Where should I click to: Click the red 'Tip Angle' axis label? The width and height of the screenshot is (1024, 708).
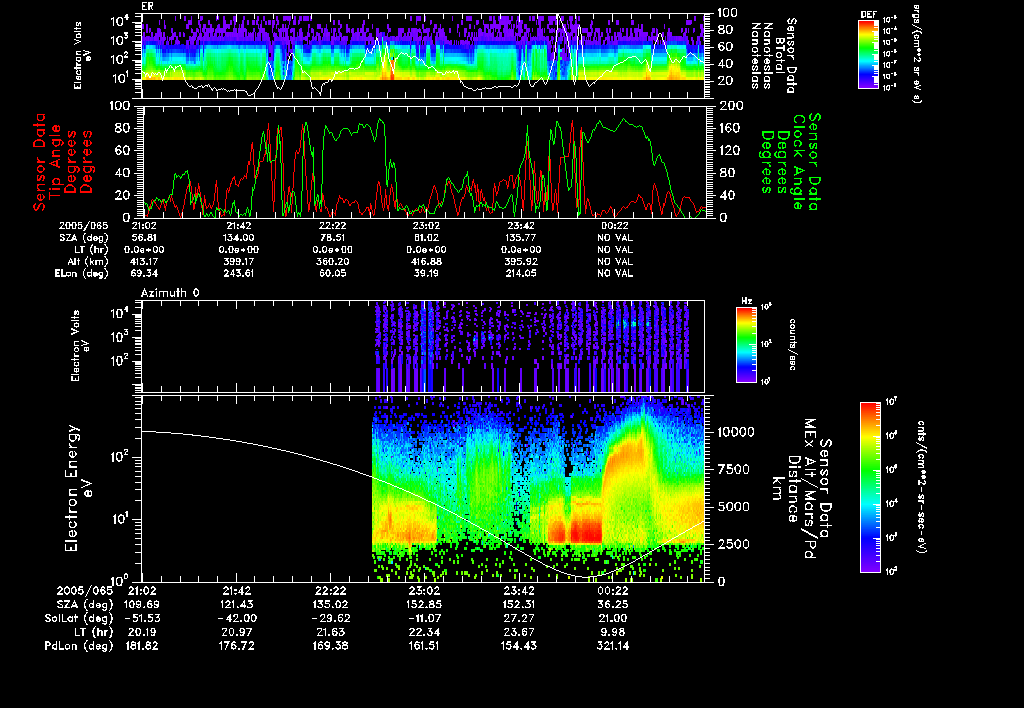56,162
